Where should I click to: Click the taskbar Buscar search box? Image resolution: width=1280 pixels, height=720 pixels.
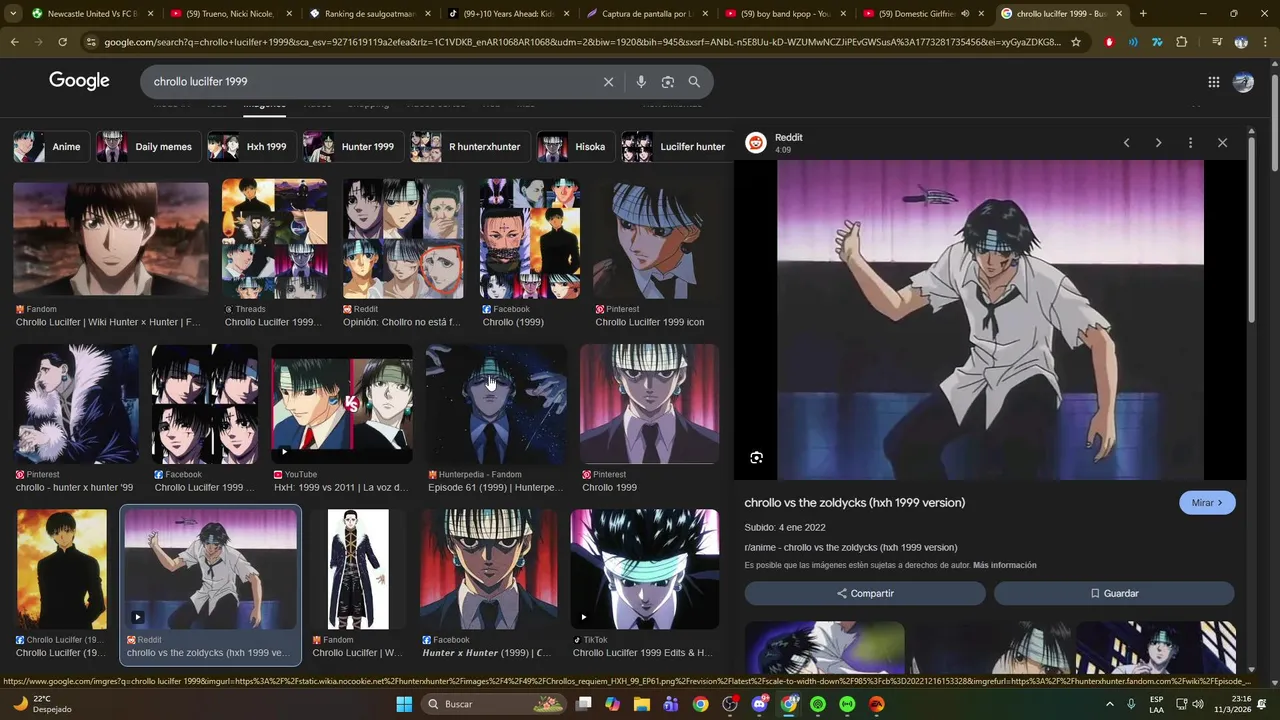(494, 704)
